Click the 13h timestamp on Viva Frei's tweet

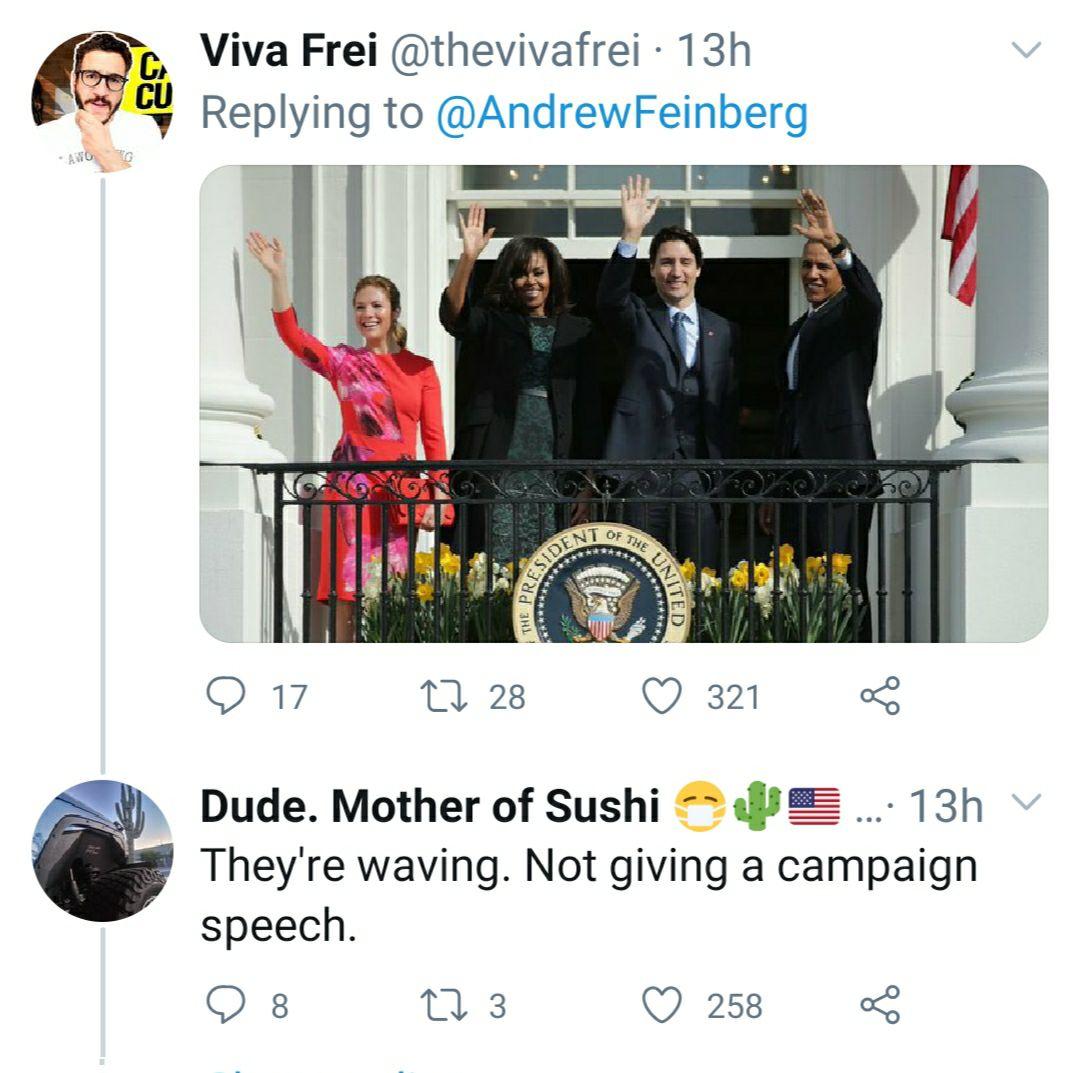[714, 51]
